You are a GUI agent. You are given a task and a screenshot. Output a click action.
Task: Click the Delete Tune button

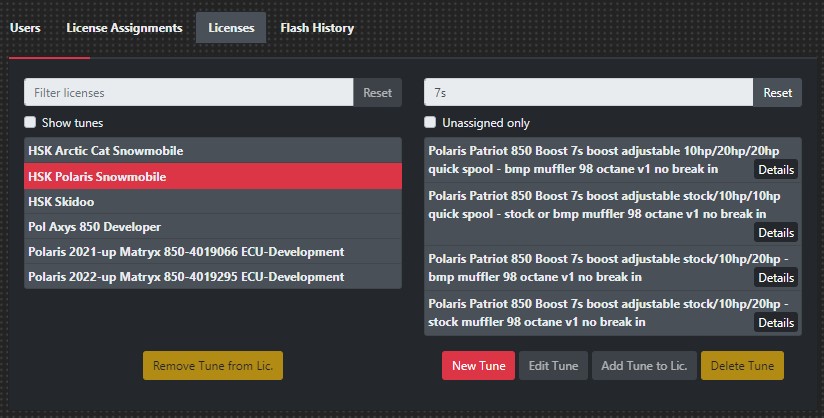click(x=742, y=365)
